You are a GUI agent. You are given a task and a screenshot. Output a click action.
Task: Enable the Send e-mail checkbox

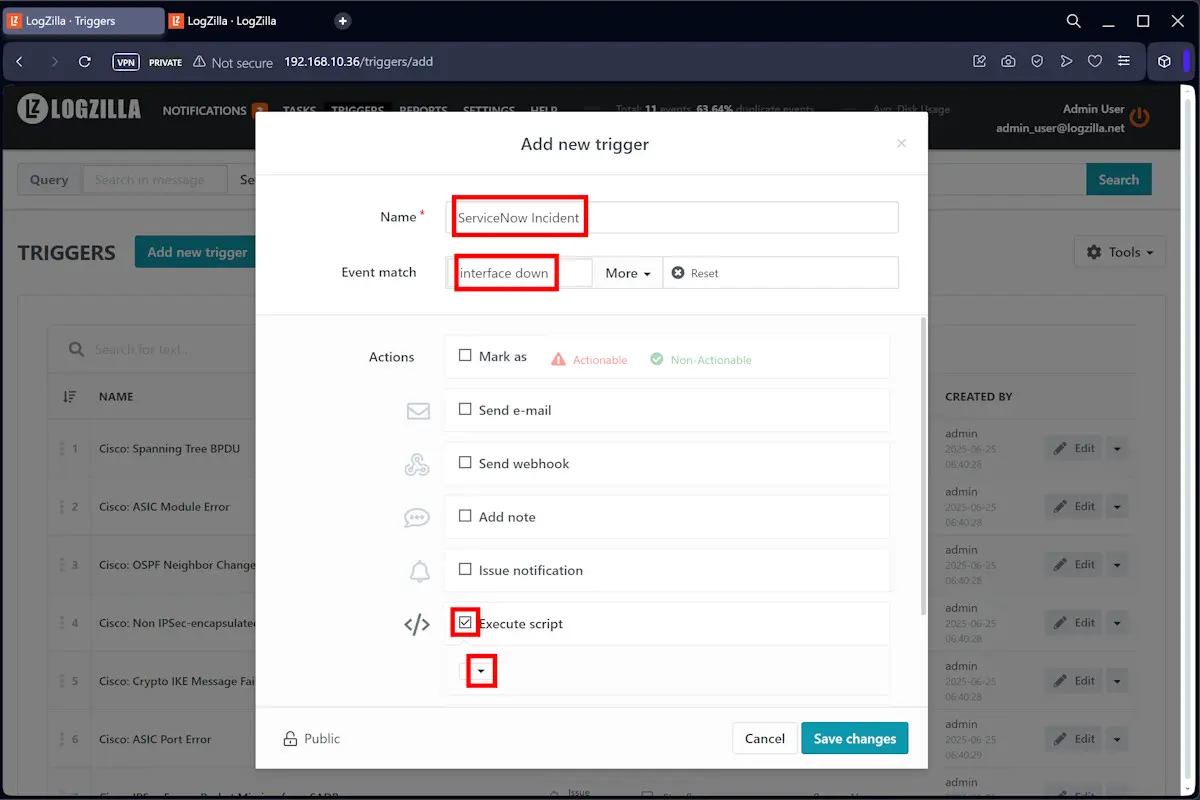(465, 410)
